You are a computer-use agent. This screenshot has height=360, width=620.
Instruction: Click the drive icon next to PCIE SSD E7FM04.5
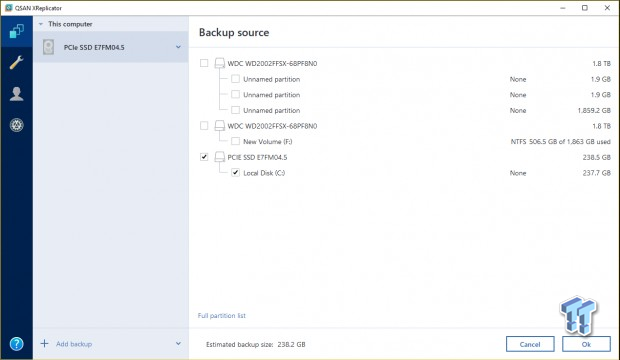219,157
